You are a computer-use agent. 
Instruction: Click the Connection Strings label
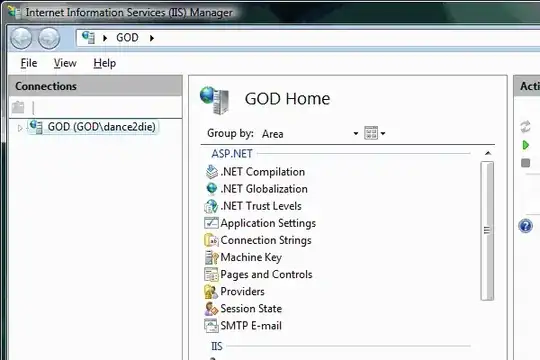[x=266, y=240]
